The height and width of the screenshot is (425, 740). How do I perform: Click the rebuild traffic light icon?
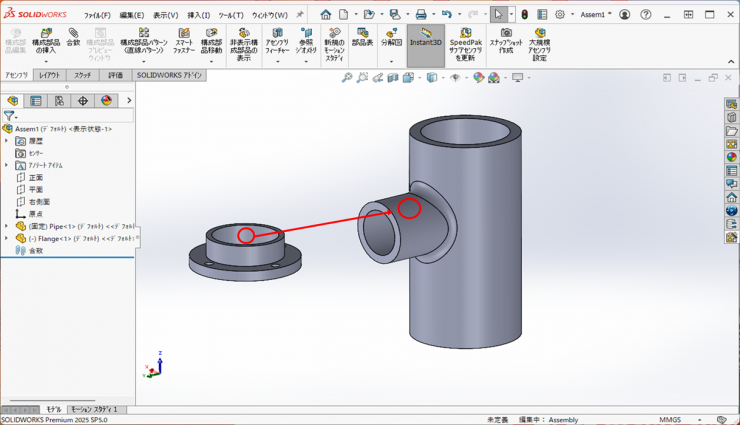[525, 15]
